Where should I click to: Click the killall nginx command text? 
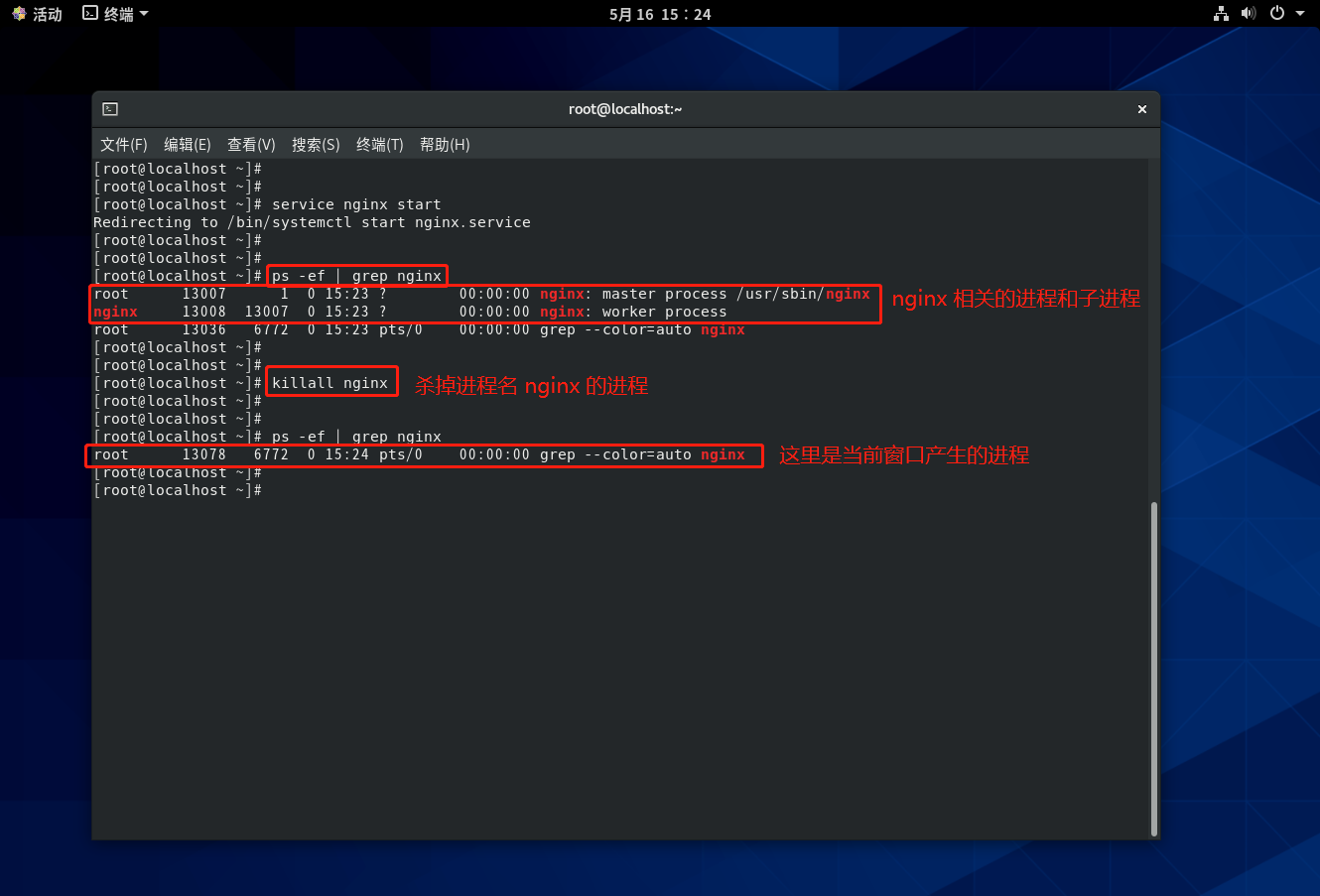click(330, 383)
